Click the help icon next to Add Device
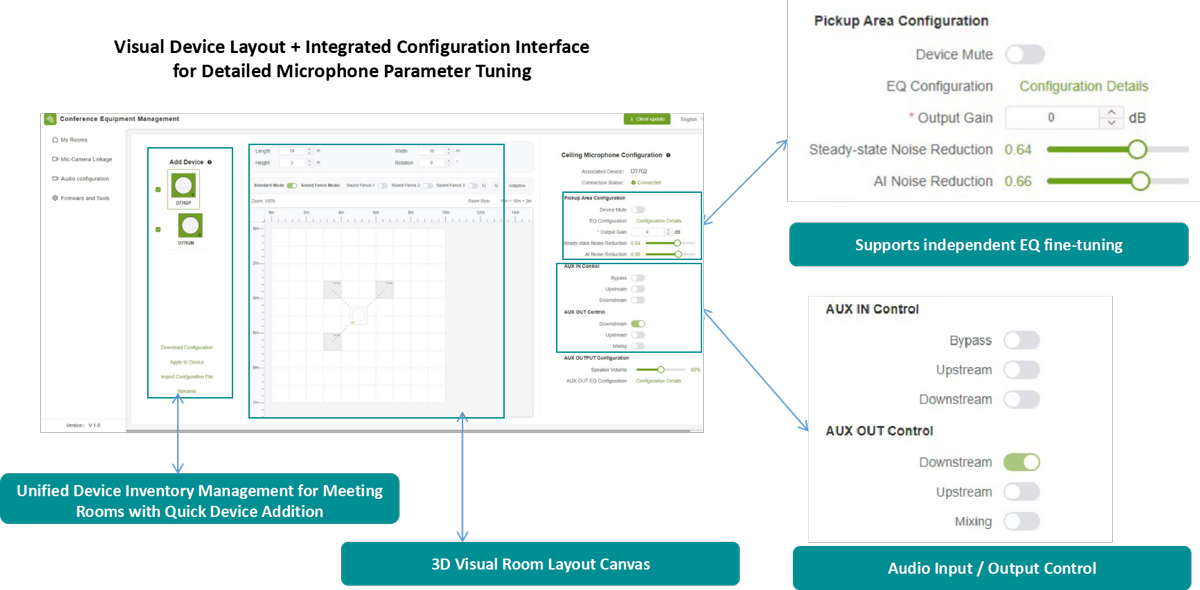 (209, 162)
